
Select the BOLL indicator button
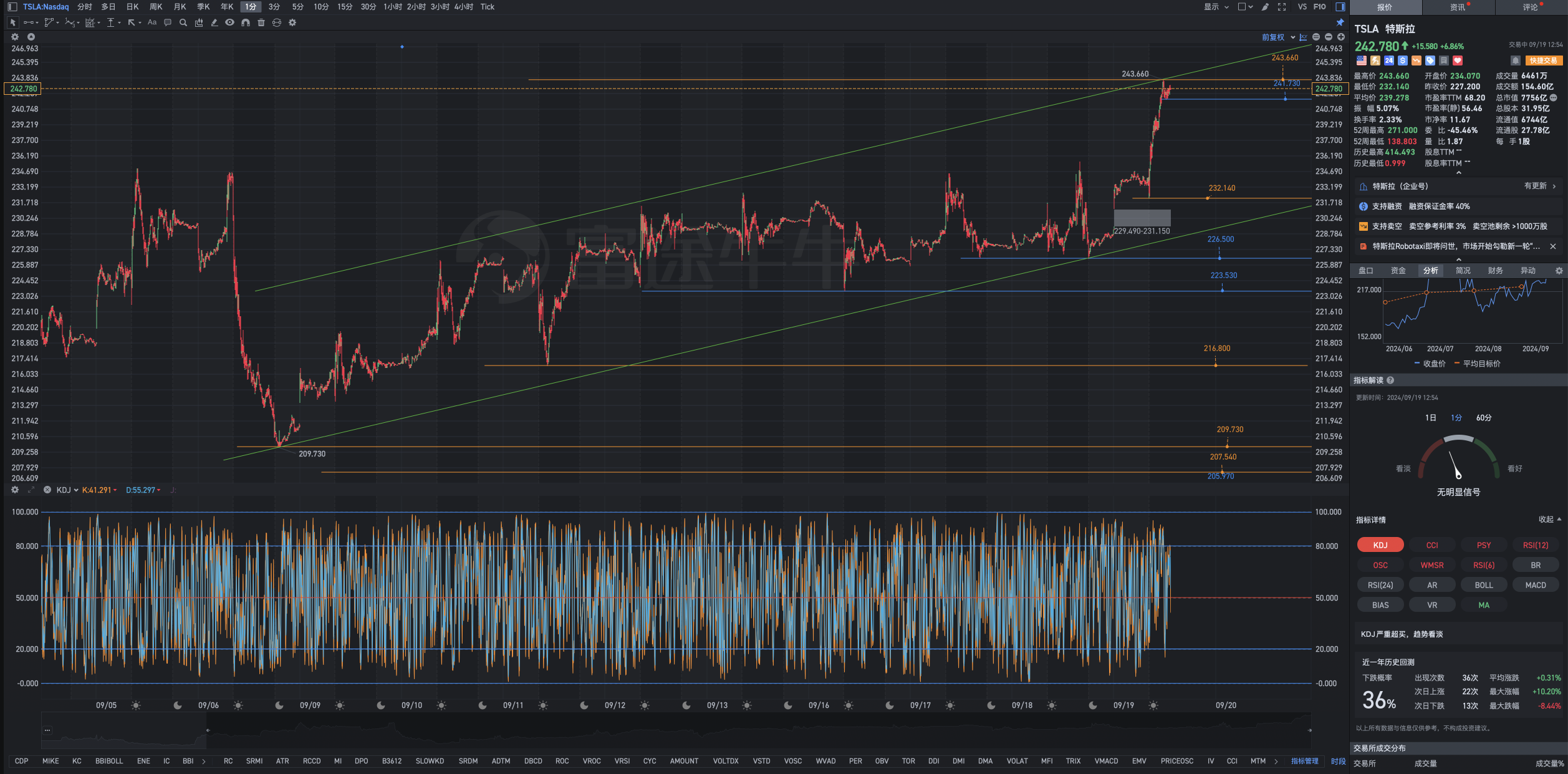point(1483,585)
